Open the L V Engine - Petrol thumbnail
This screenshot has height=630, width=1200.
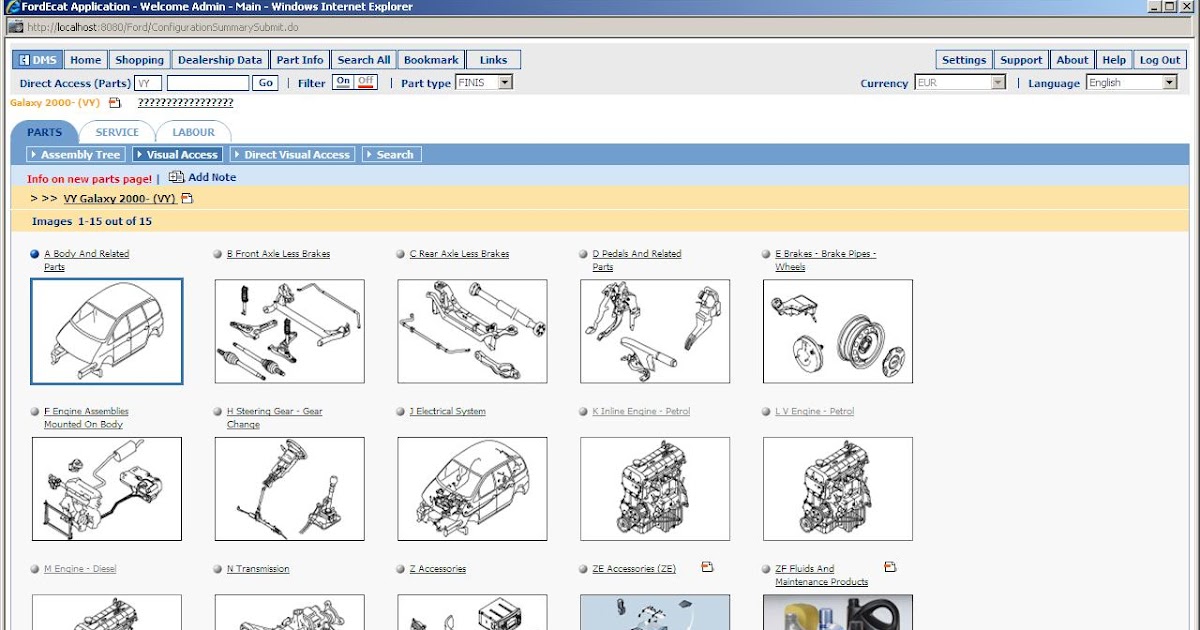(x=838, y=489)
